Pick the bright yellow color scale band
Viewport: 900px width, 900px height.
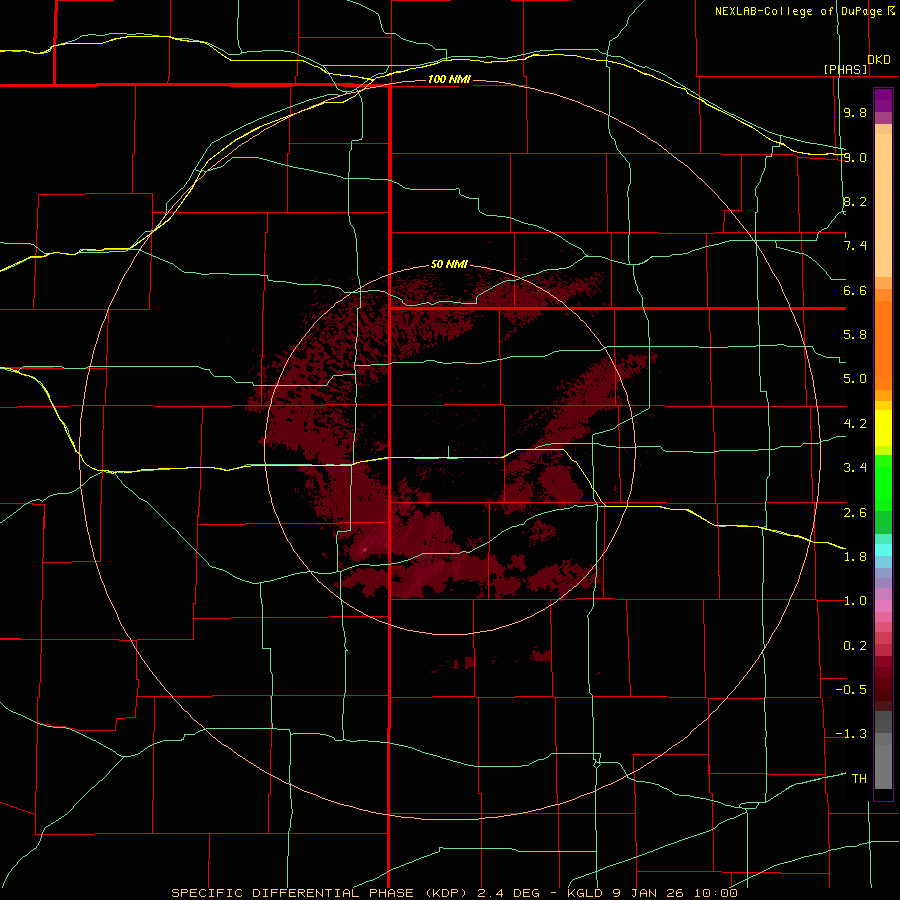883,428
